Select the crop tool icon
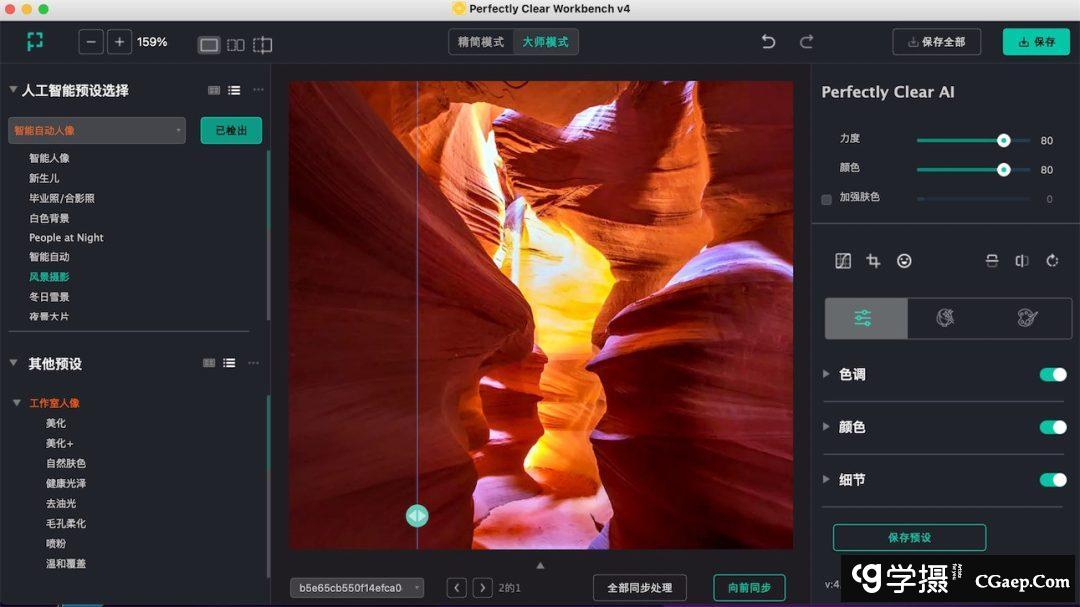The image size is (1080, 607). click(x=873, y=261)
